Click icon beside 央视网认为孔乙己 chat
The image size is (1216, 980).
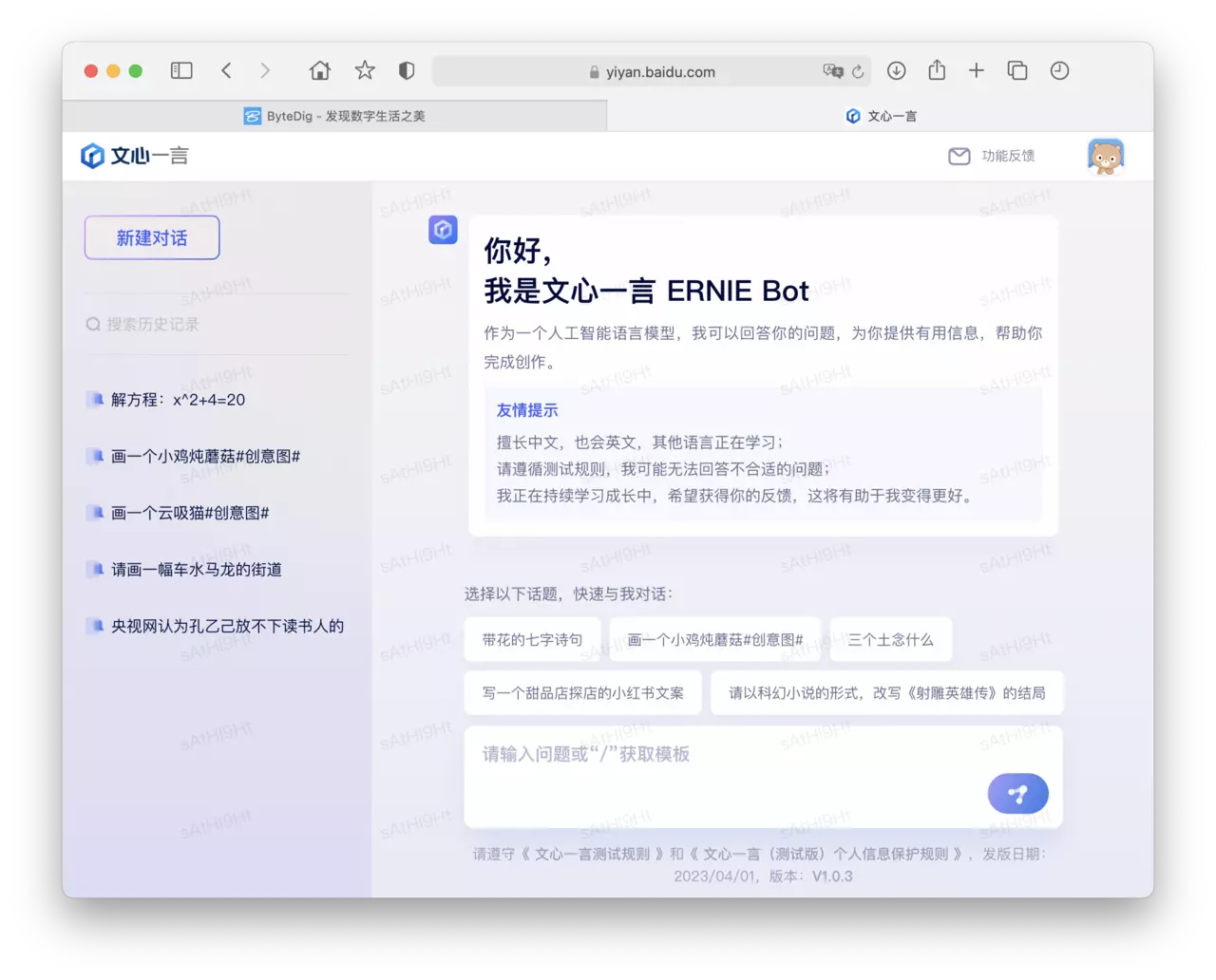[95, 626]
